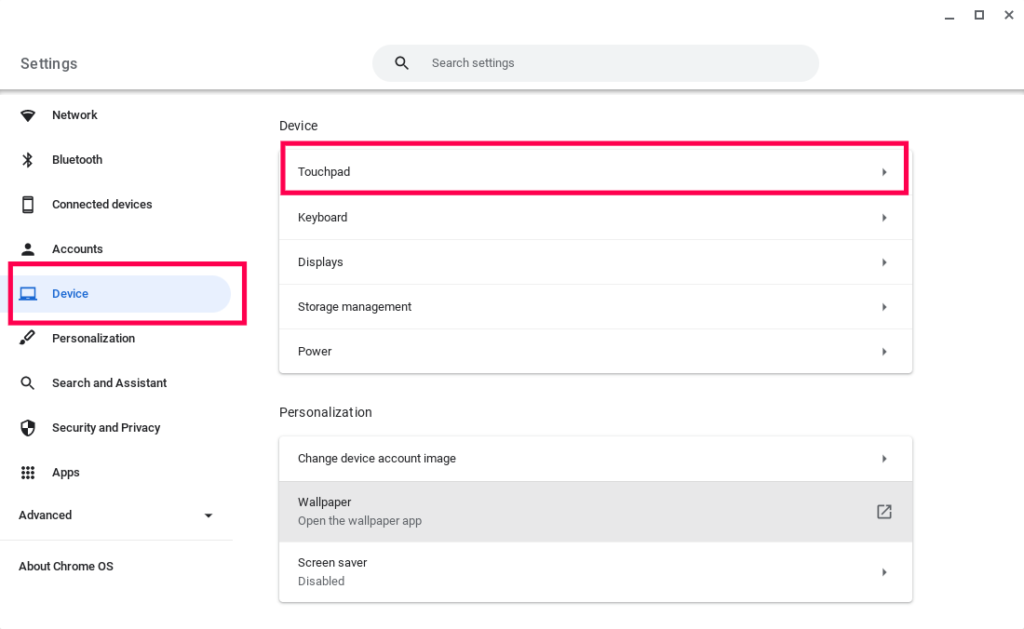Click the Connected devices phone icon
Viewport: 1024px width, 629px height.
click(27, 204)
